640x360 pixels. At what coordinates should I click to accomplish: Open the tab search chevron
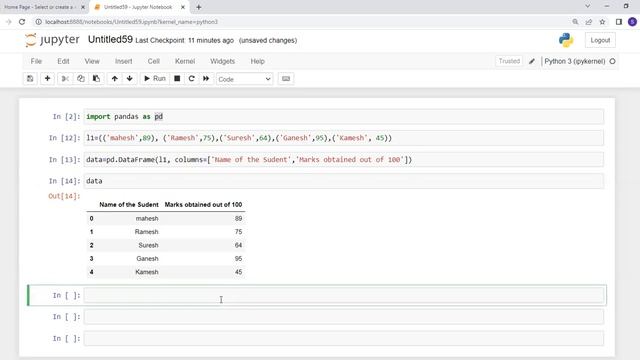tap(587, 6)
